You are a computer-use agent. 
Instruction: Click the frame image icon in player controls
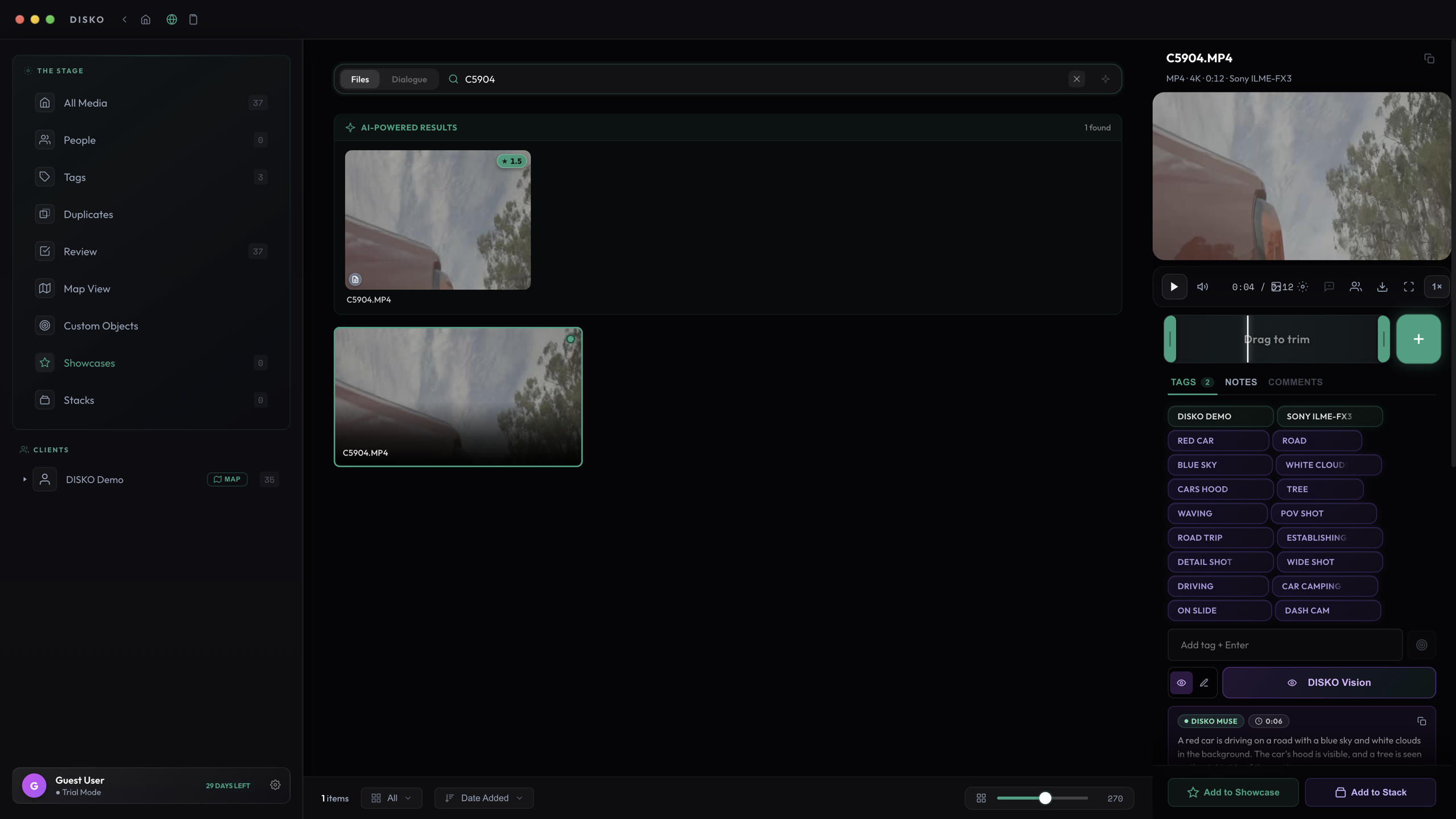point(1276,287)
